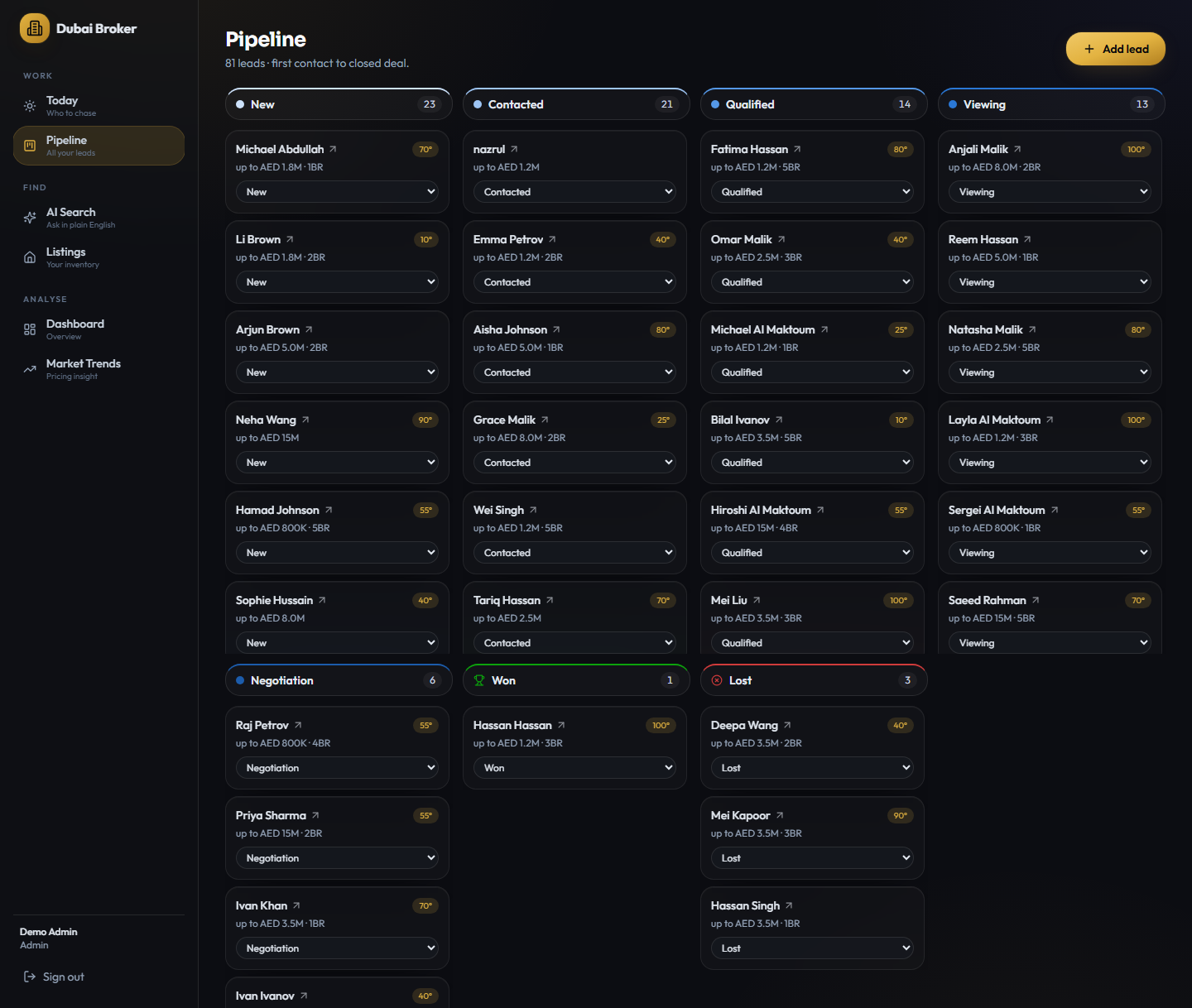Open Market Trends pricing insight
Screen dimensions: 1192x1008
99,369
